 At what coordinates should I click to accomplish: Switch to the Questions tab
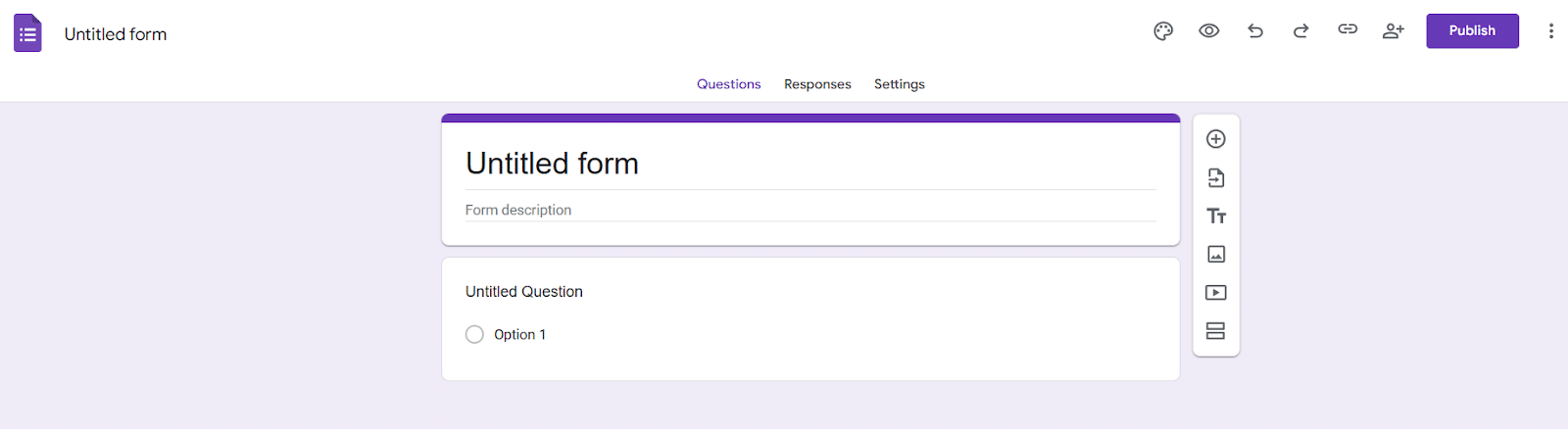point(728,84)
